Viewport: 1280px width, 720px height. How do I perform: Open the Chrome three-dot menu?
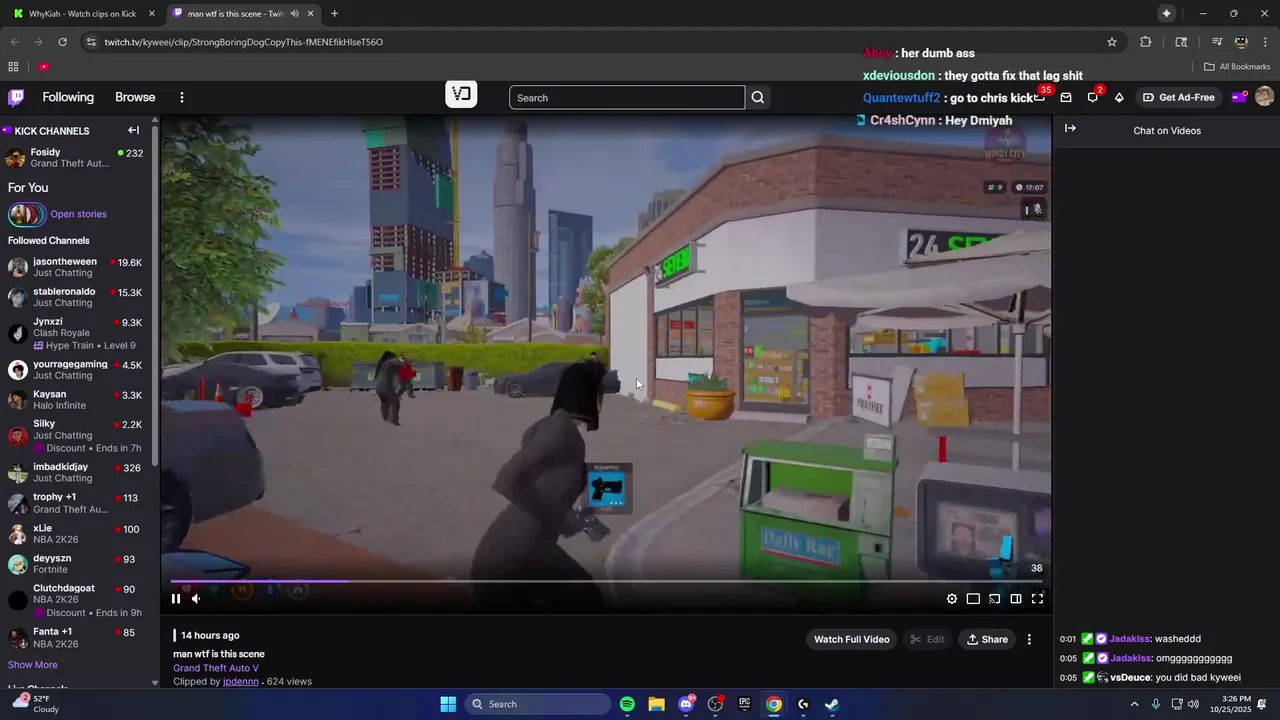click(1266, 42)
